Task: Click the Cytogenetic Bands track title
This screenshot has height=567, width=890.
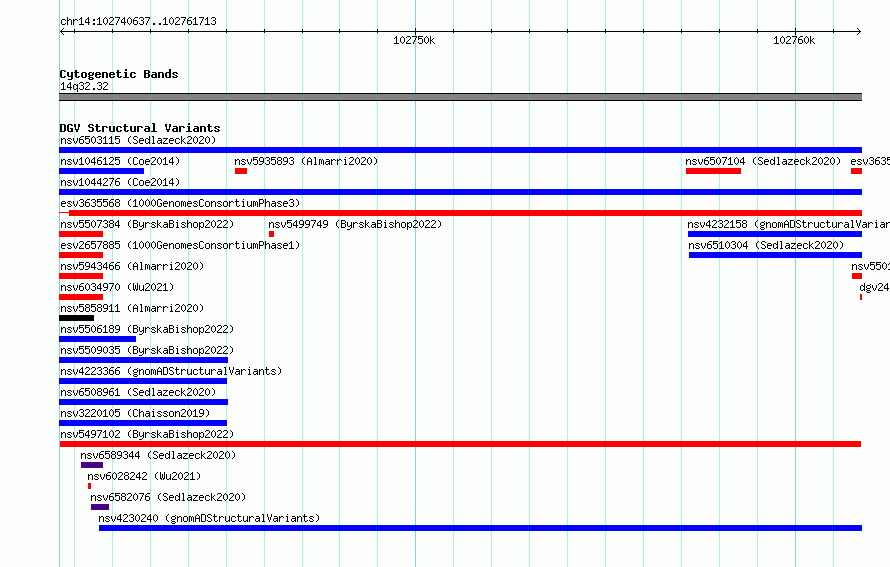Action: pyautogui.click(x=119, y=74)
